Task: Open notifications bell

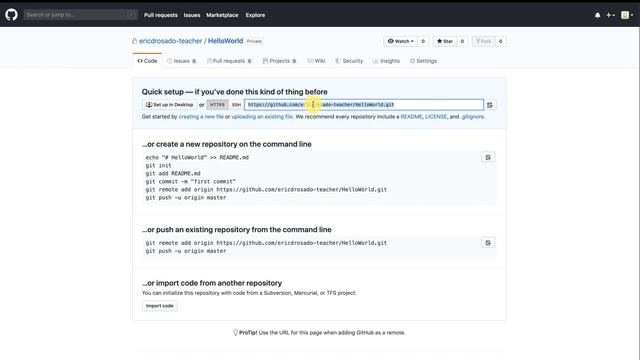Action: tap(598, 15)
